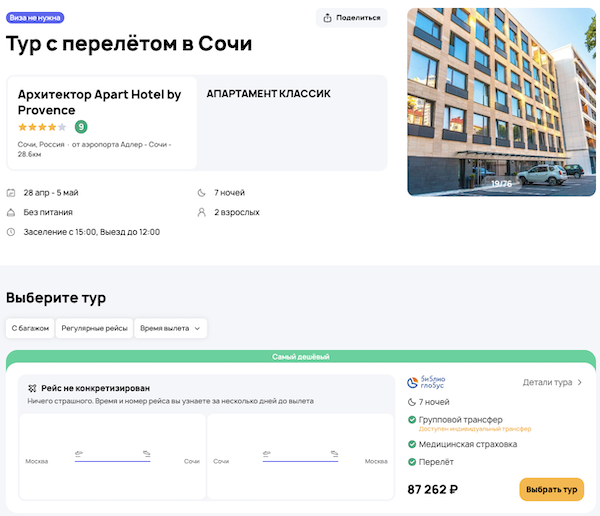
Task: Click the share icon next to Поделиться
Action: (x=326, y=17)
